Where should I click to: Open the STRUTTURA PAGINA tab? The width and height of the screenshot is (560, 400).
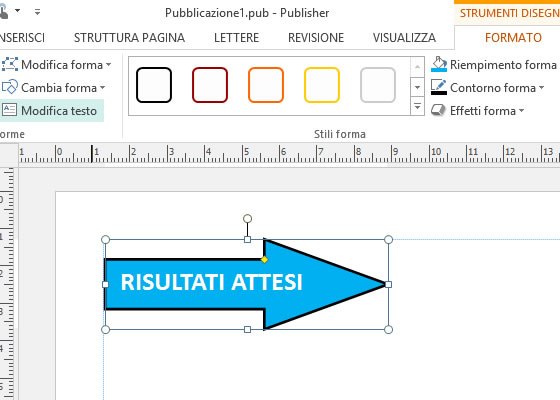129,38
